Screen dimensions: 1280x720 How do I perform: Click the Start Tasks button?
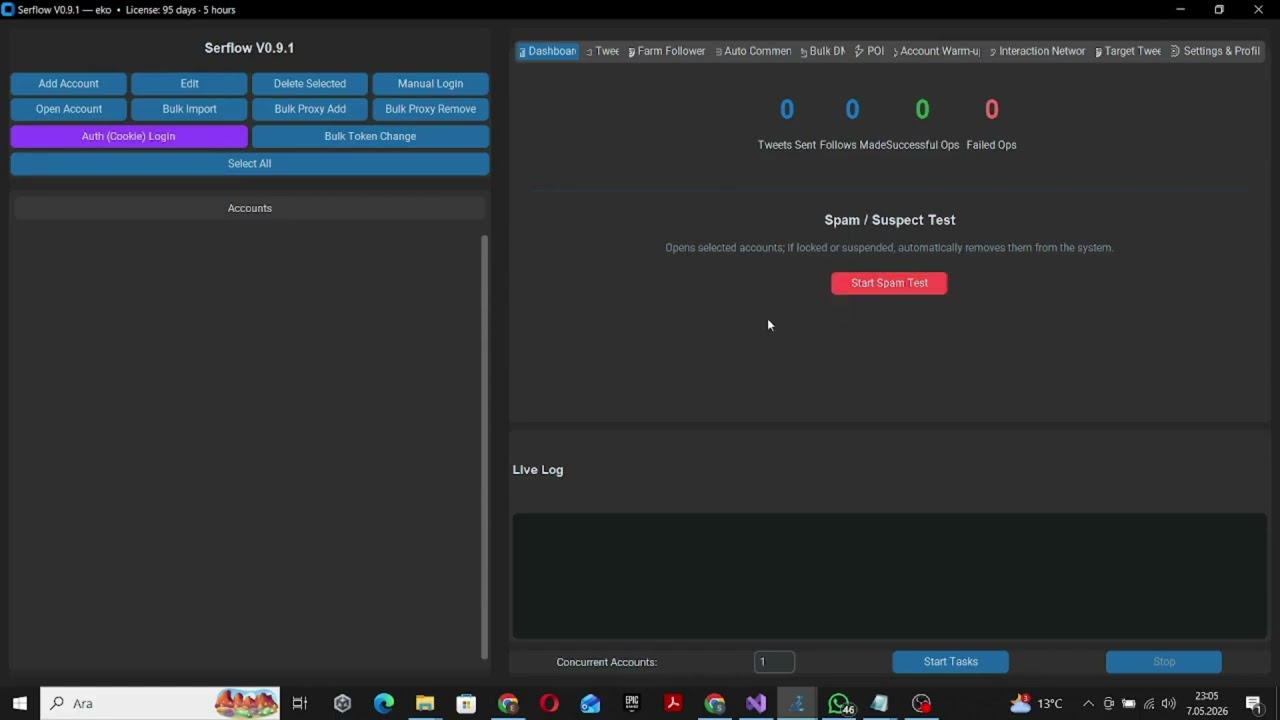click(950, 662)
